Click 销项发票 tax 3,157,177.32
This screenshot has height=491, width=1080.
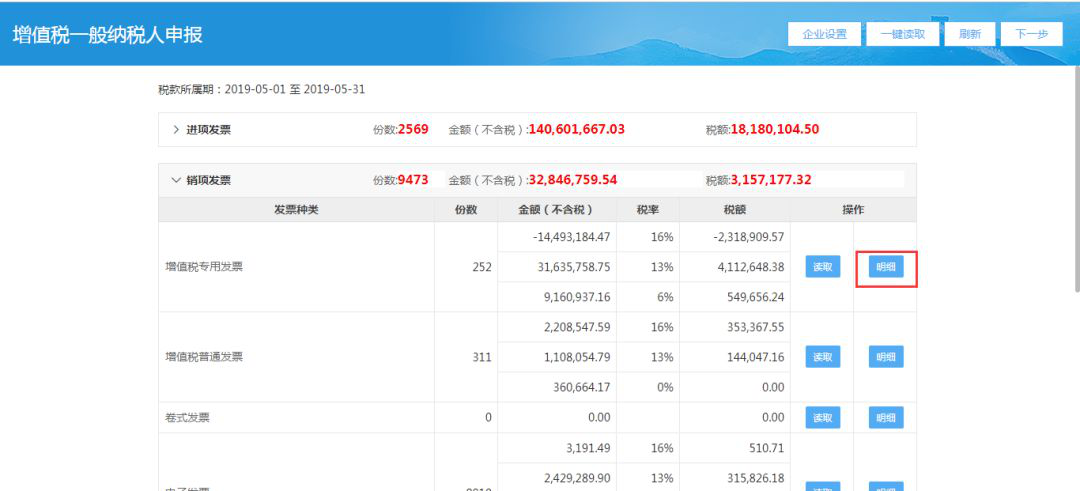point(771,180)
